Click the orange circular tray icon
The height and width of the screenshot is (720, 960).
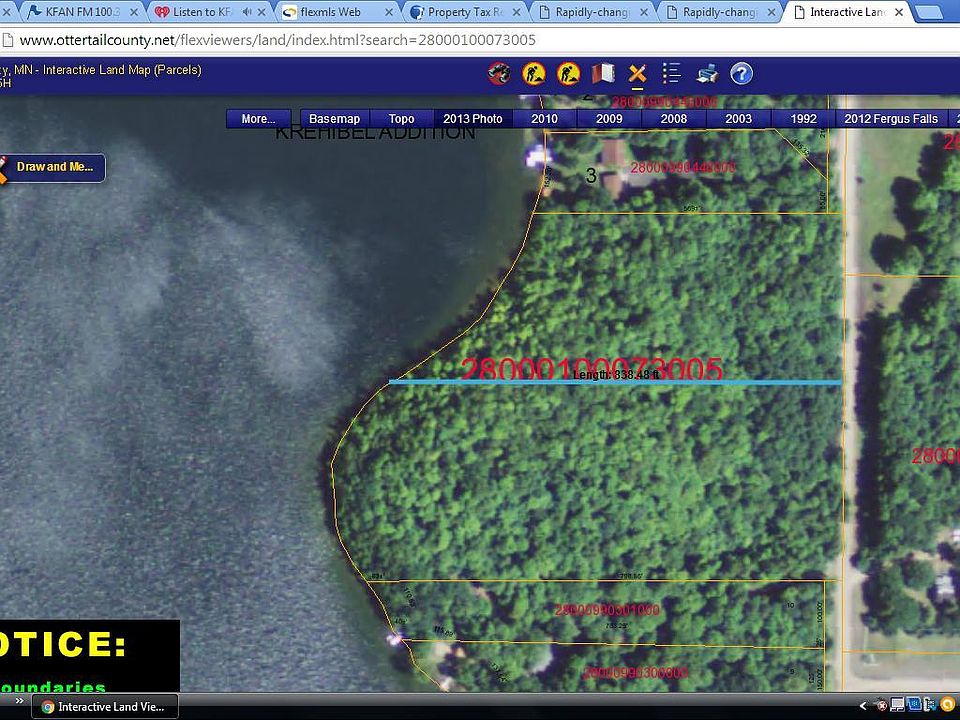948,706
